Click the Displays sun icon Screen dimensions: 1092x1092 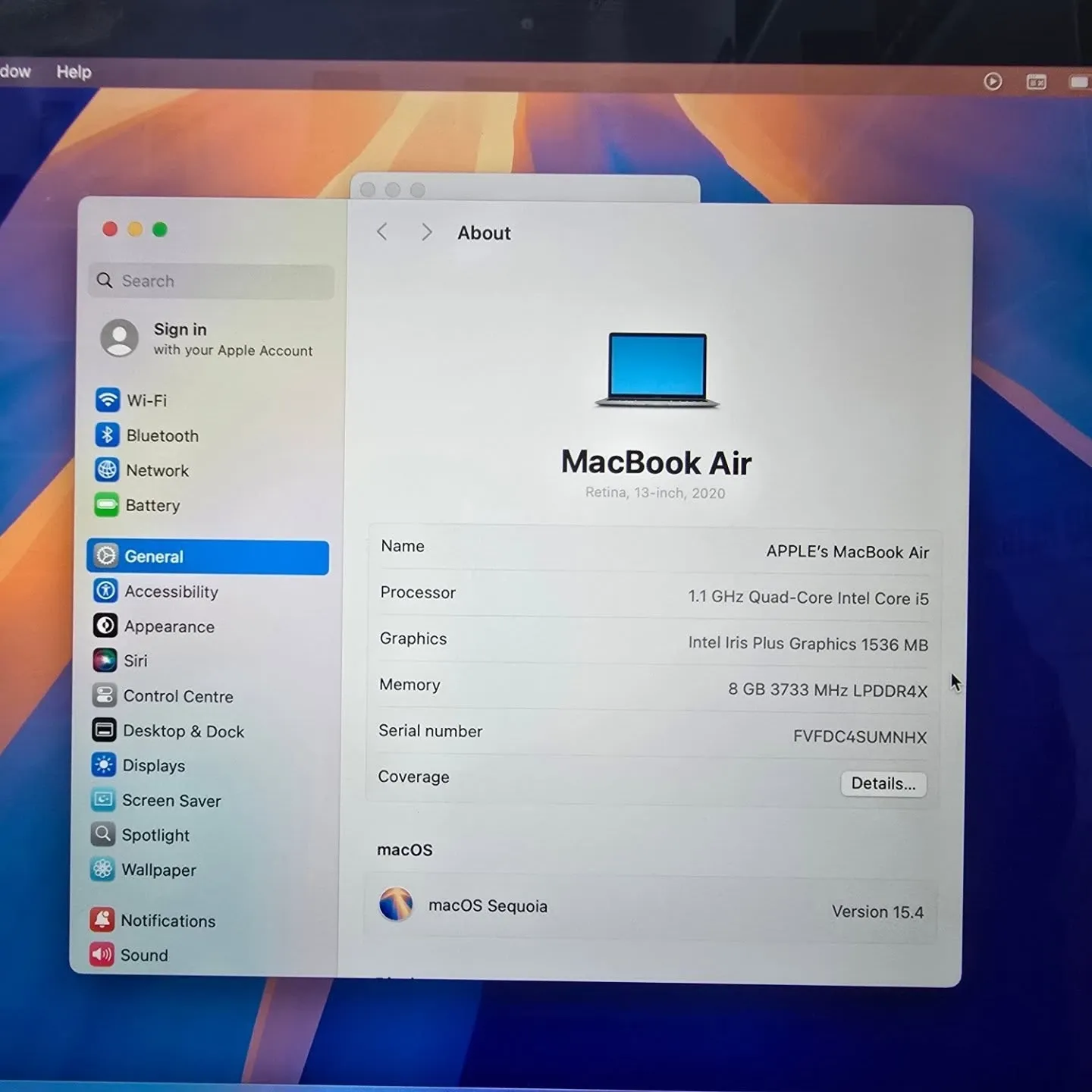(x=104, y=764)
